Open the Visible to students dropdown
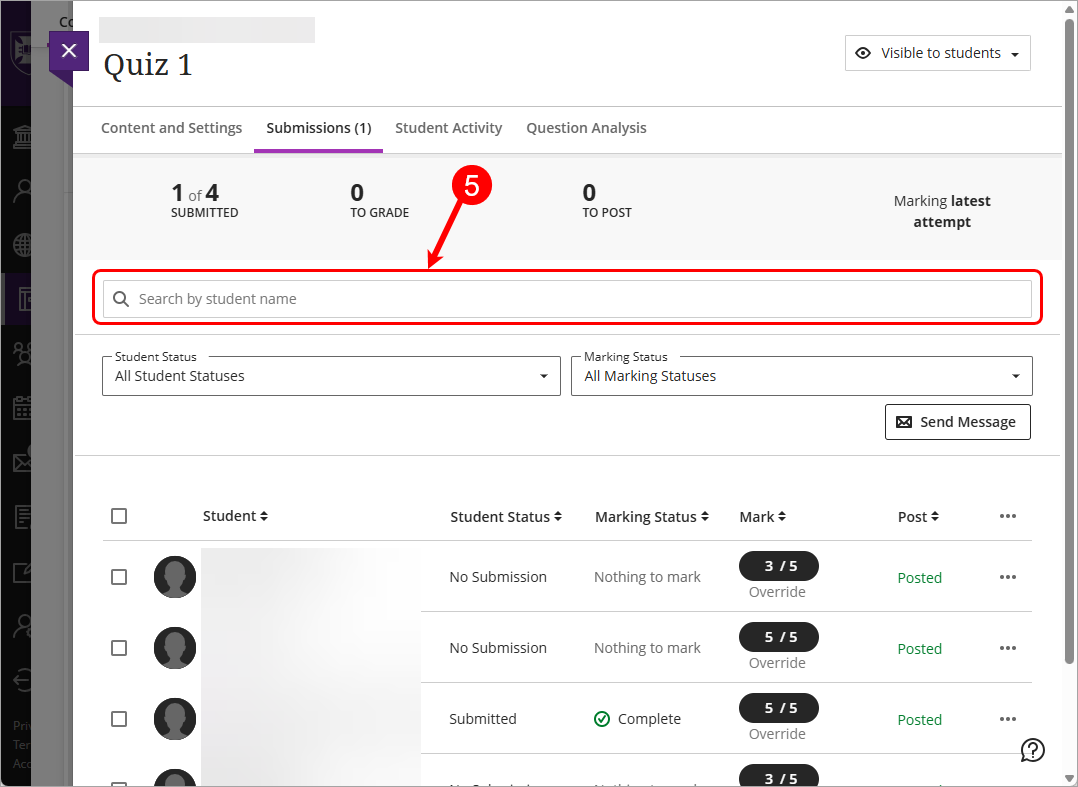Viewport: 1078px width, 787px height. [937, 53]
